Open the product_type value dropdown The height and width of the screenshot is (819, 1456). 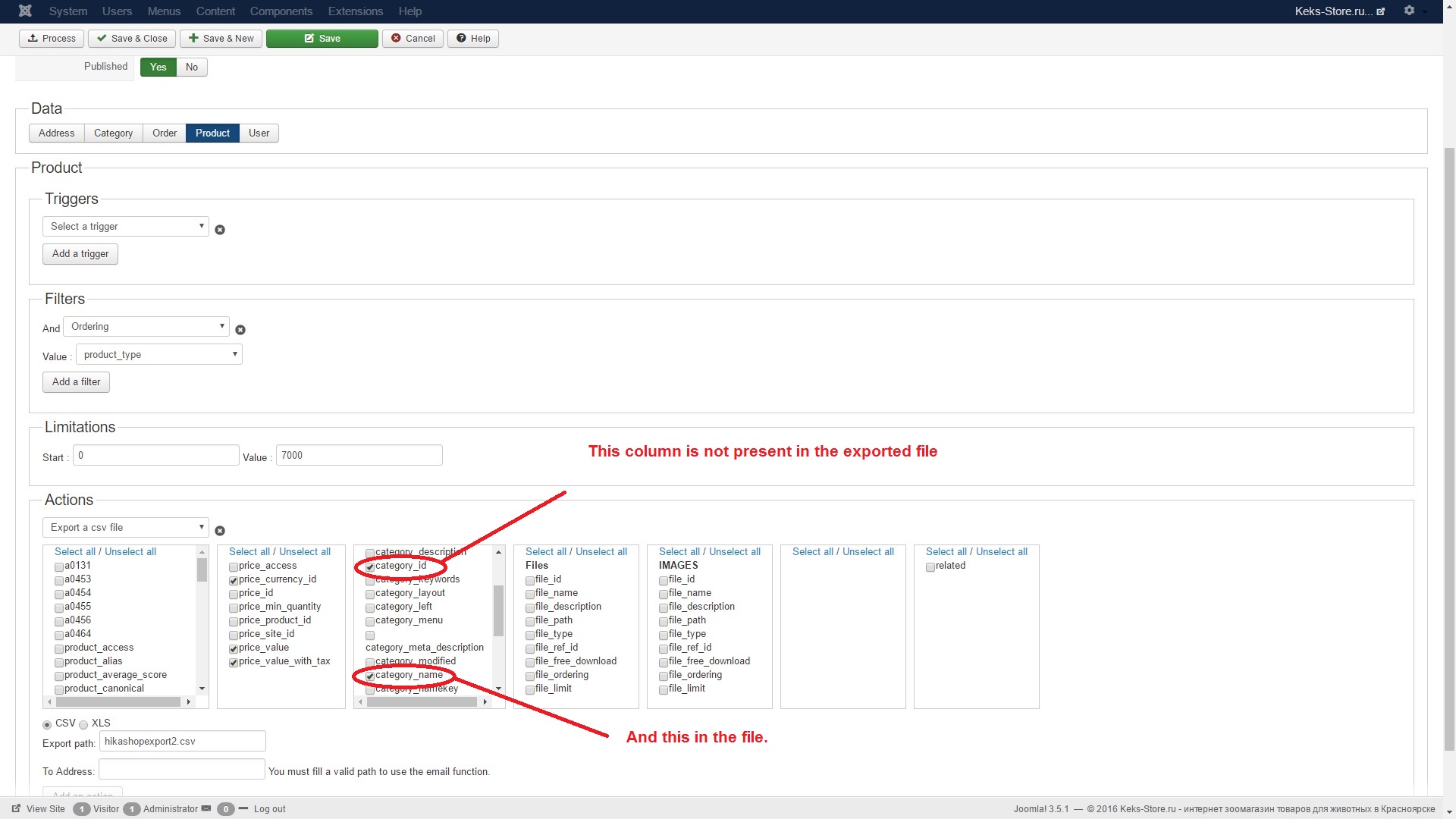(158, 355)
